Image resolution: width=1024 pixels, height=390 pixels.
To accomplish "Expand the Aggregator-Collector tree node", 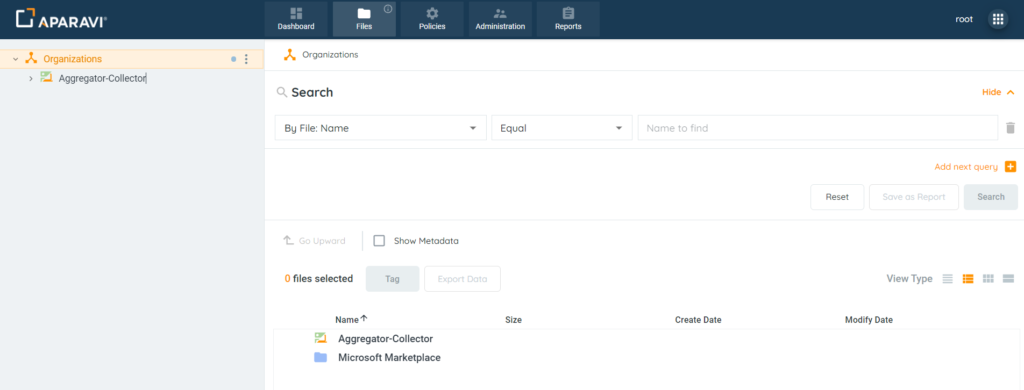I will pos(31,78).
